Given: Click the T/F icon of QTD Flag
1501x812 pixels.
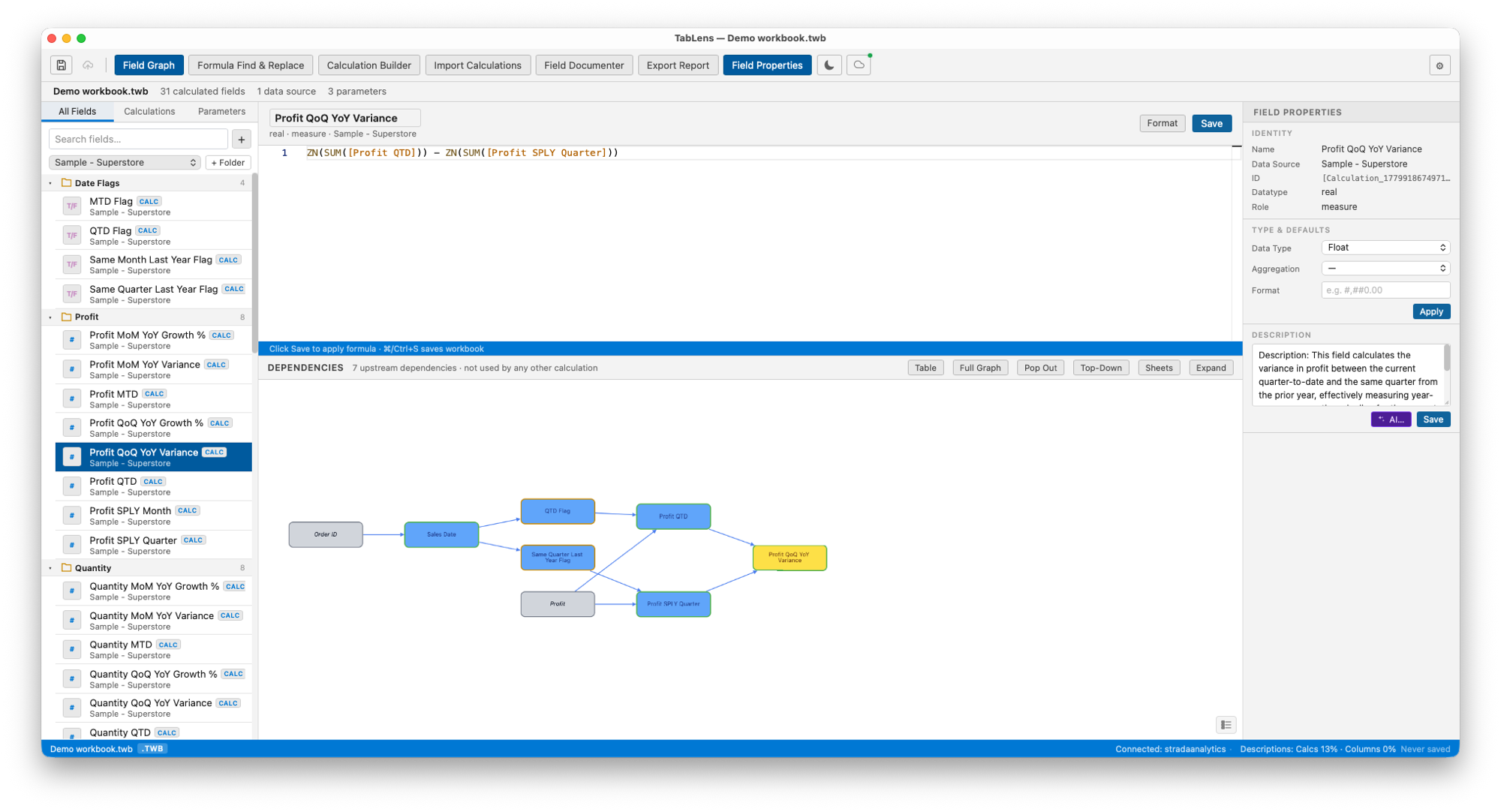Looking at the screenshot, I should [72, 235].
